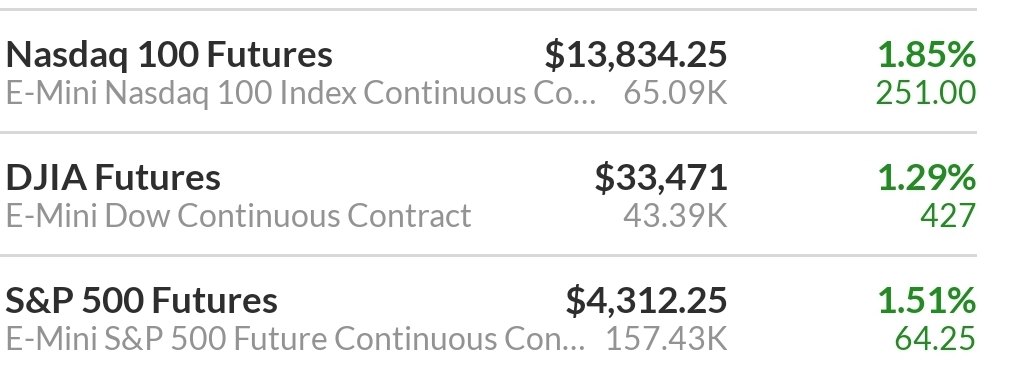Viewport: 1017px width, 375px height.
Task: Click the 65.09K Nasdaq volume figure
Action: click(675, 93)
